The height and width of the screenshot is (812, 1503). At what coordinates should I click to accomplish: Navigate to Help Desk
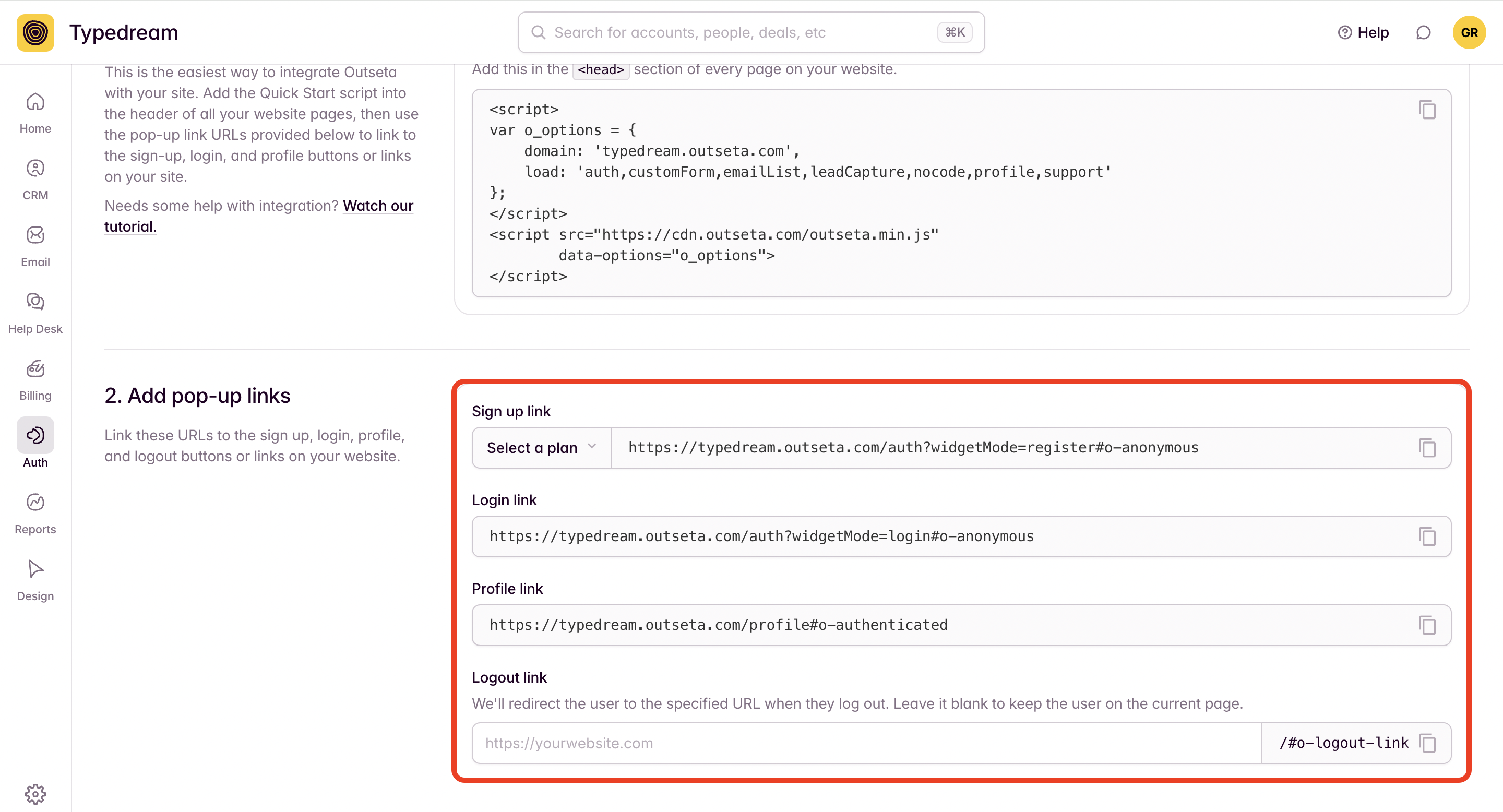coord(35,313)
